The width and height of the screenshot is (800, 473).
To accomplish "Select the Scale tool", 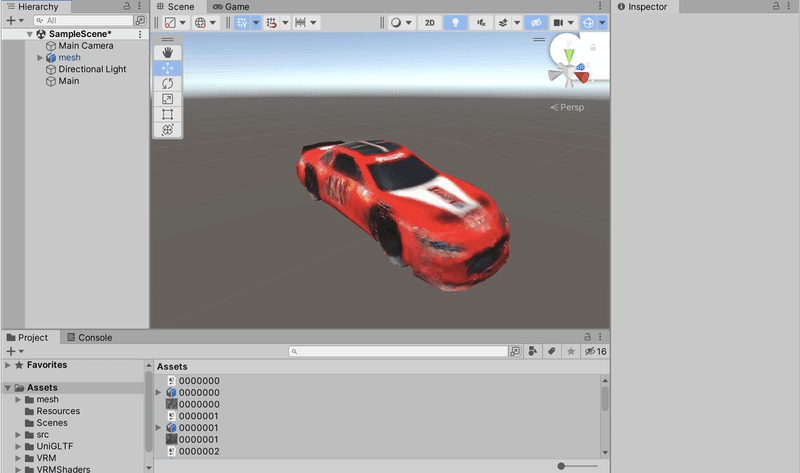I will point(167,99).
